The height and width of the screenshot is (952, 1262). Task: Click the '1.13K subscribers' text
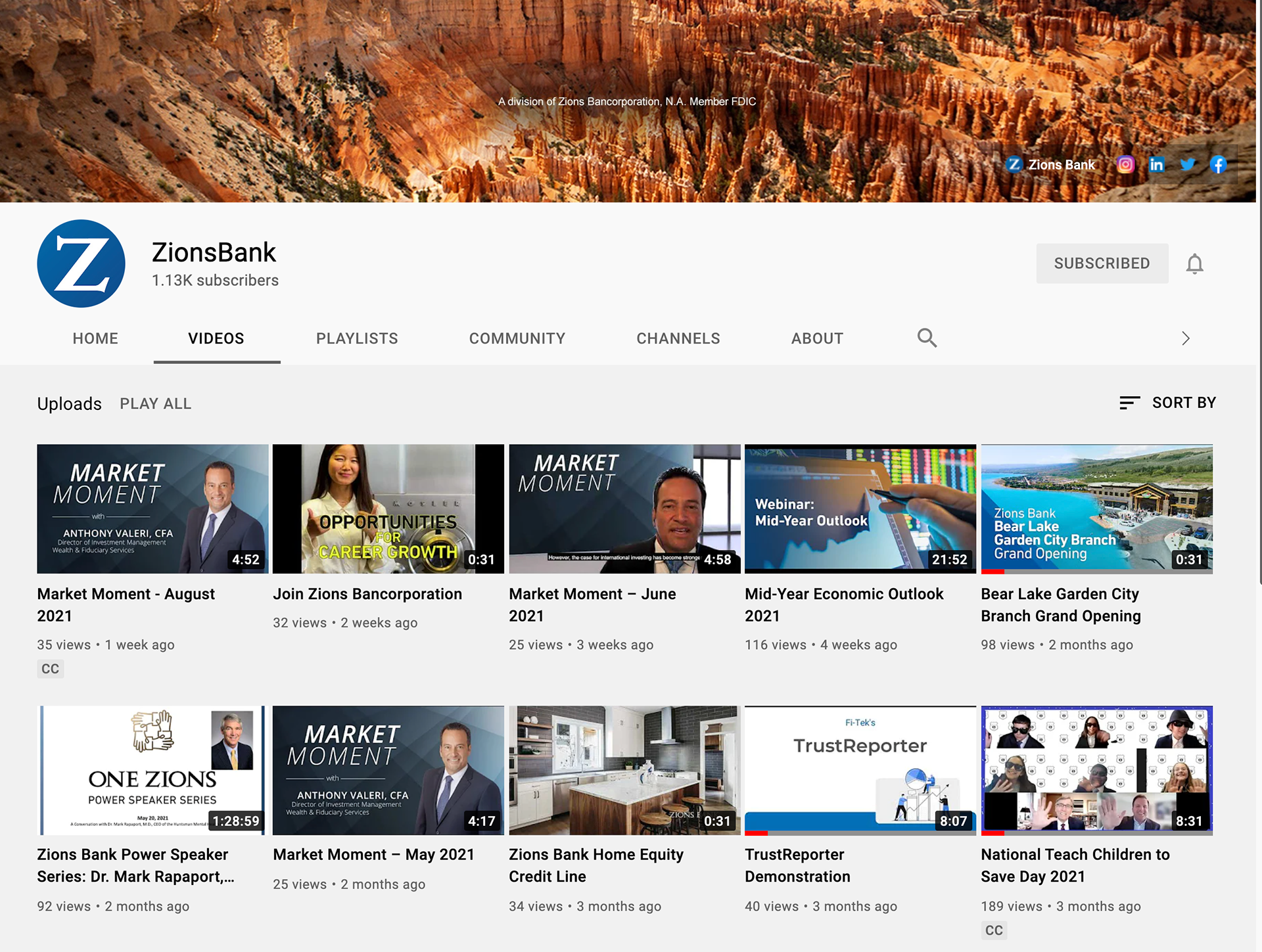[215, 281]
